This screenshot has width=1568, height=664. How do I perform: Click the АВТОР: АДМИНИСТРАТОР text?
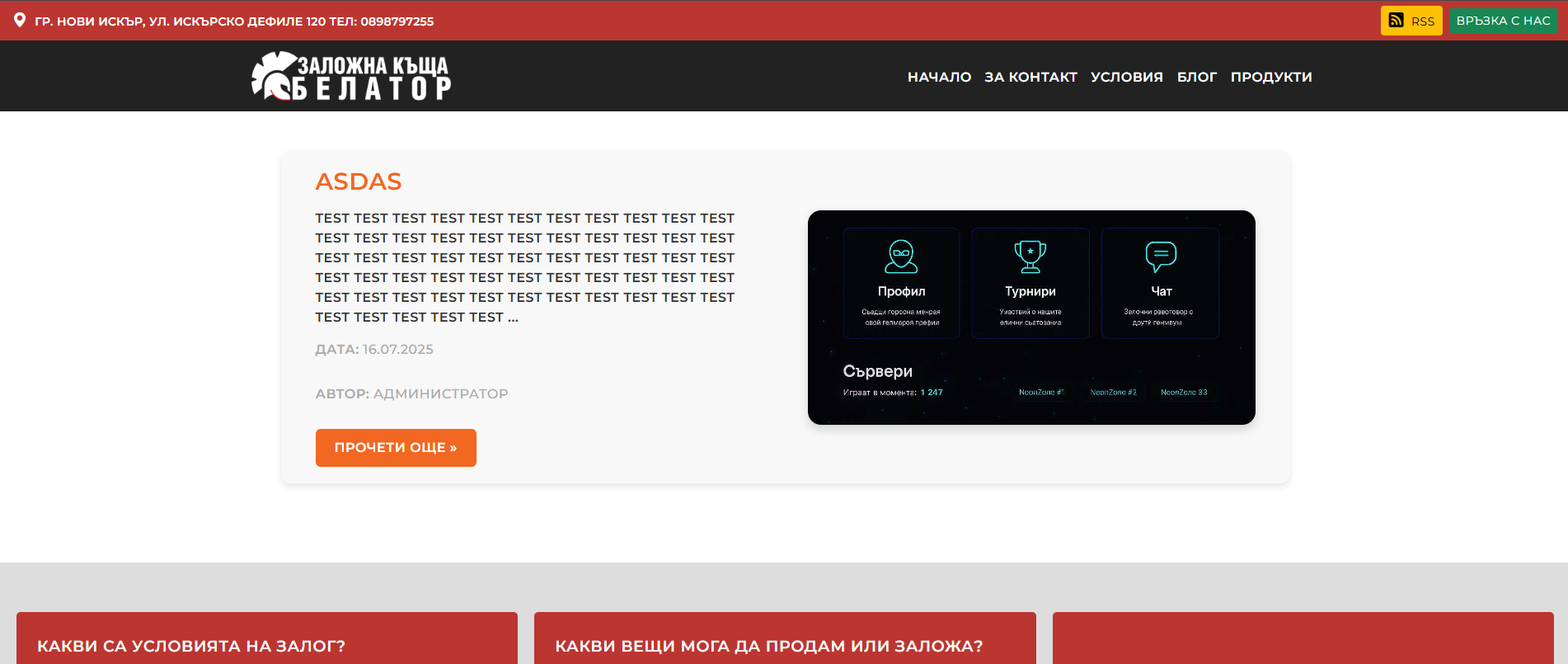pos(411,394)
